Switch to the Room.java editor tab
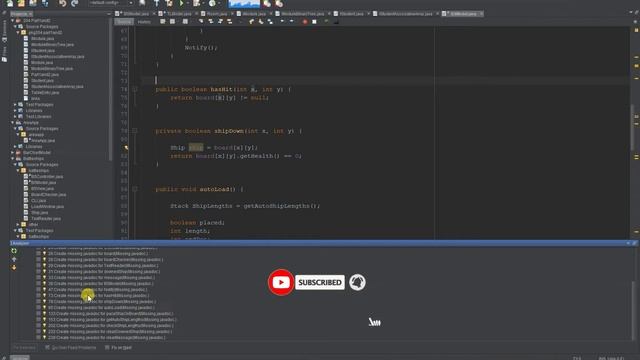The height and width of the screenshot is (360, 640). (217, 14)
